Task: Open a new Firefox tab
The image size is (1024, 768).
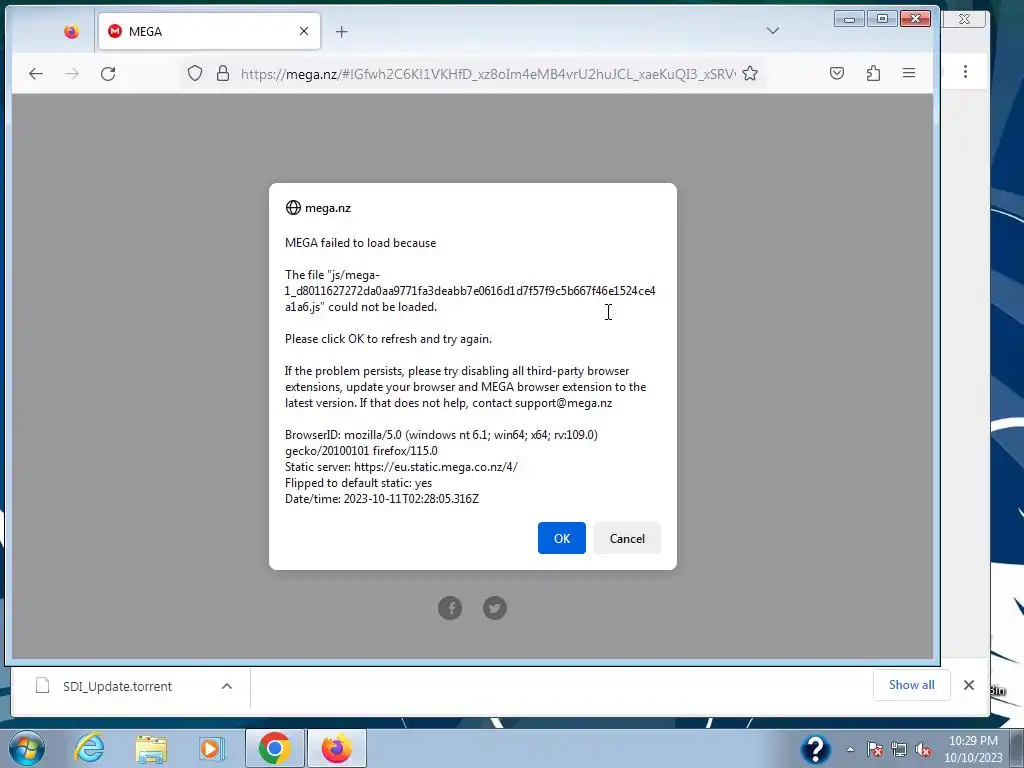Action: (x=342, y=31)
